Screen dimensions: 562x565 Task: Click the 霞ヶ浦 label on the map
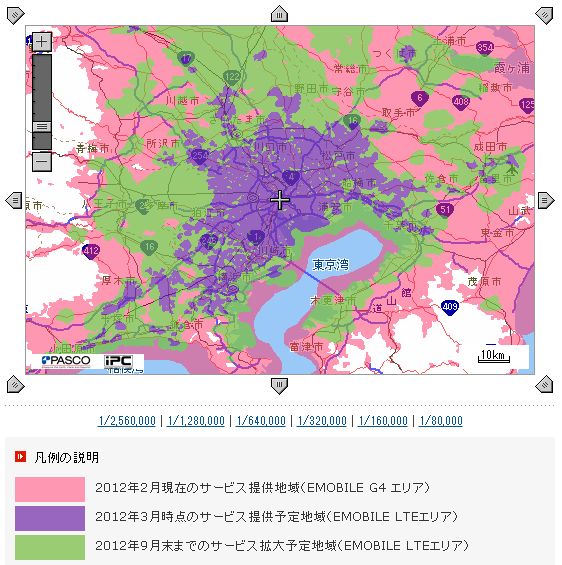point(512,68)
